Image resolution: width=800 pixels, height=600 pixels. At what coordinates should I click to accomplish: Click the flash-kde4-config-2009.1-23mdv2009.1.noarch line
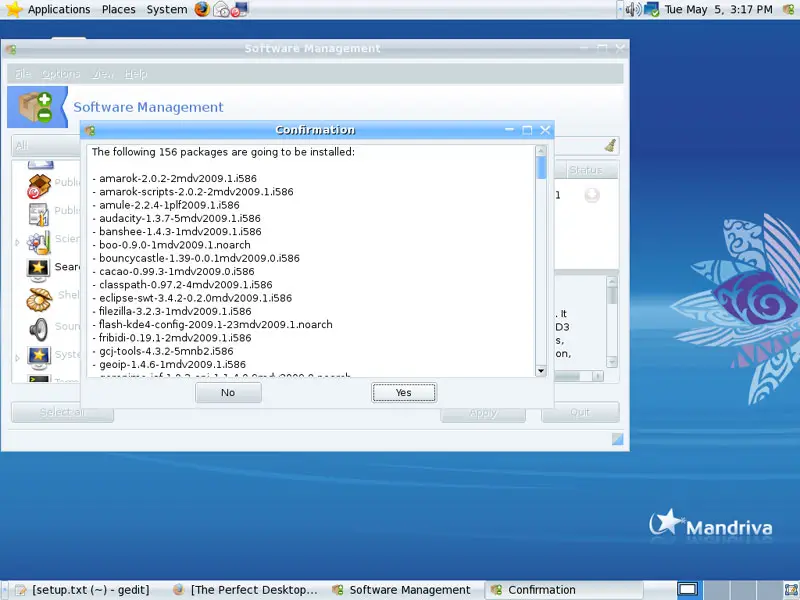[212, 324]
